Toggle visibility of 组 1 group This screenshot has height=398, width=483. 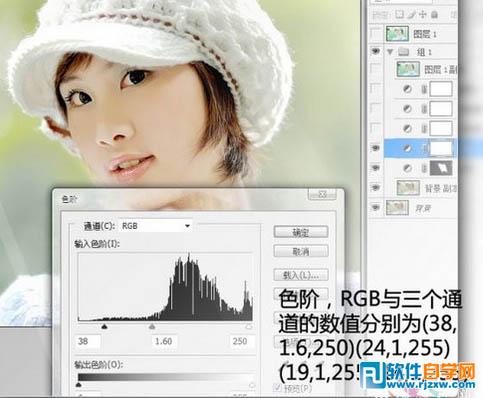(376, 51)
